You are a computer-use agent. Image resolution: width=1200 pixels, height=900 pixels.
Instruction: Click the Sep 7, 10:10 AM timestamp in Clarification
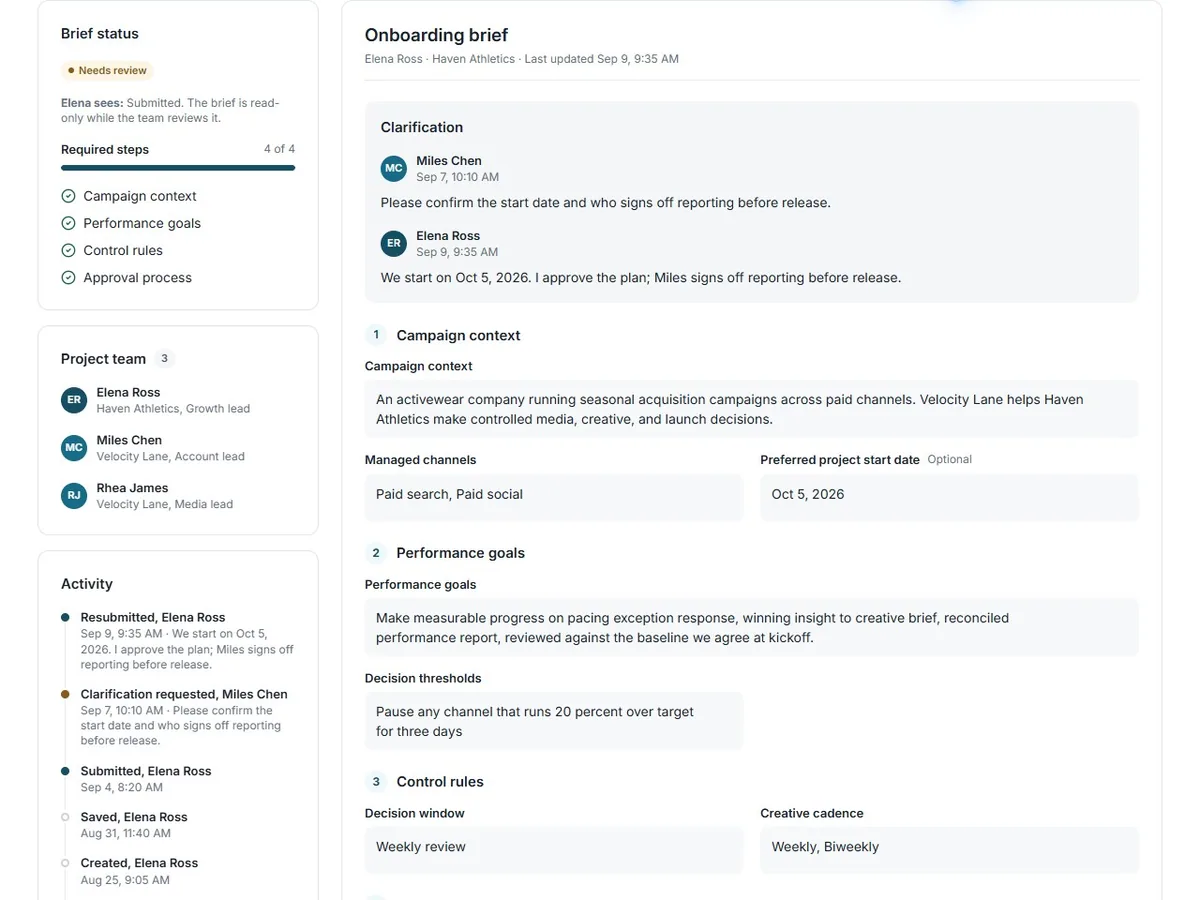point(458,177)
